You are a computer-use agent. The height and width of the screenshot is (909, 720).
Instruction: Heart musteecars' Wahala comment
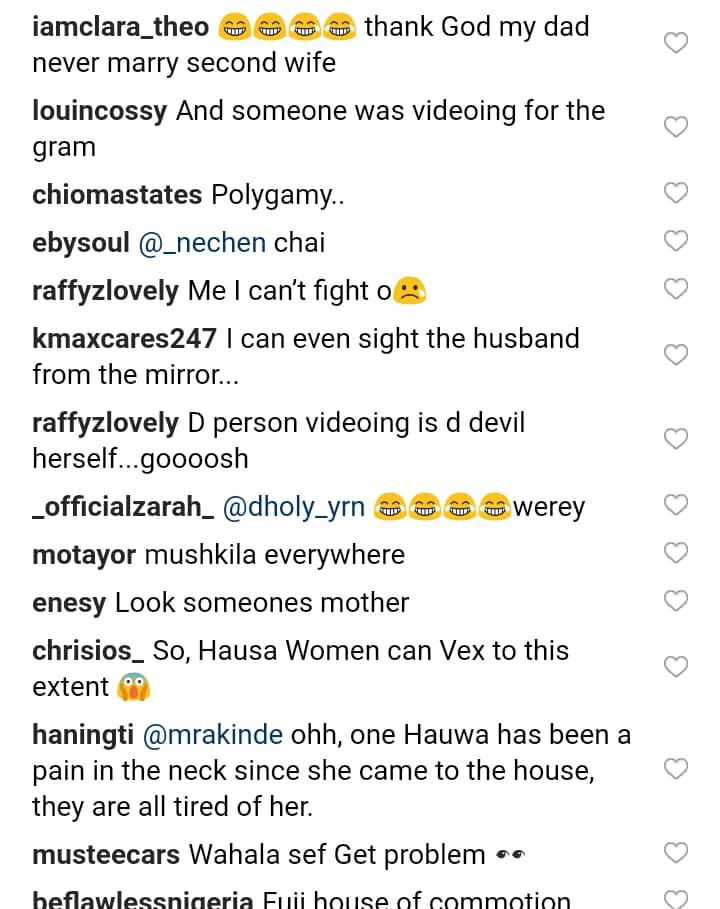677,853
